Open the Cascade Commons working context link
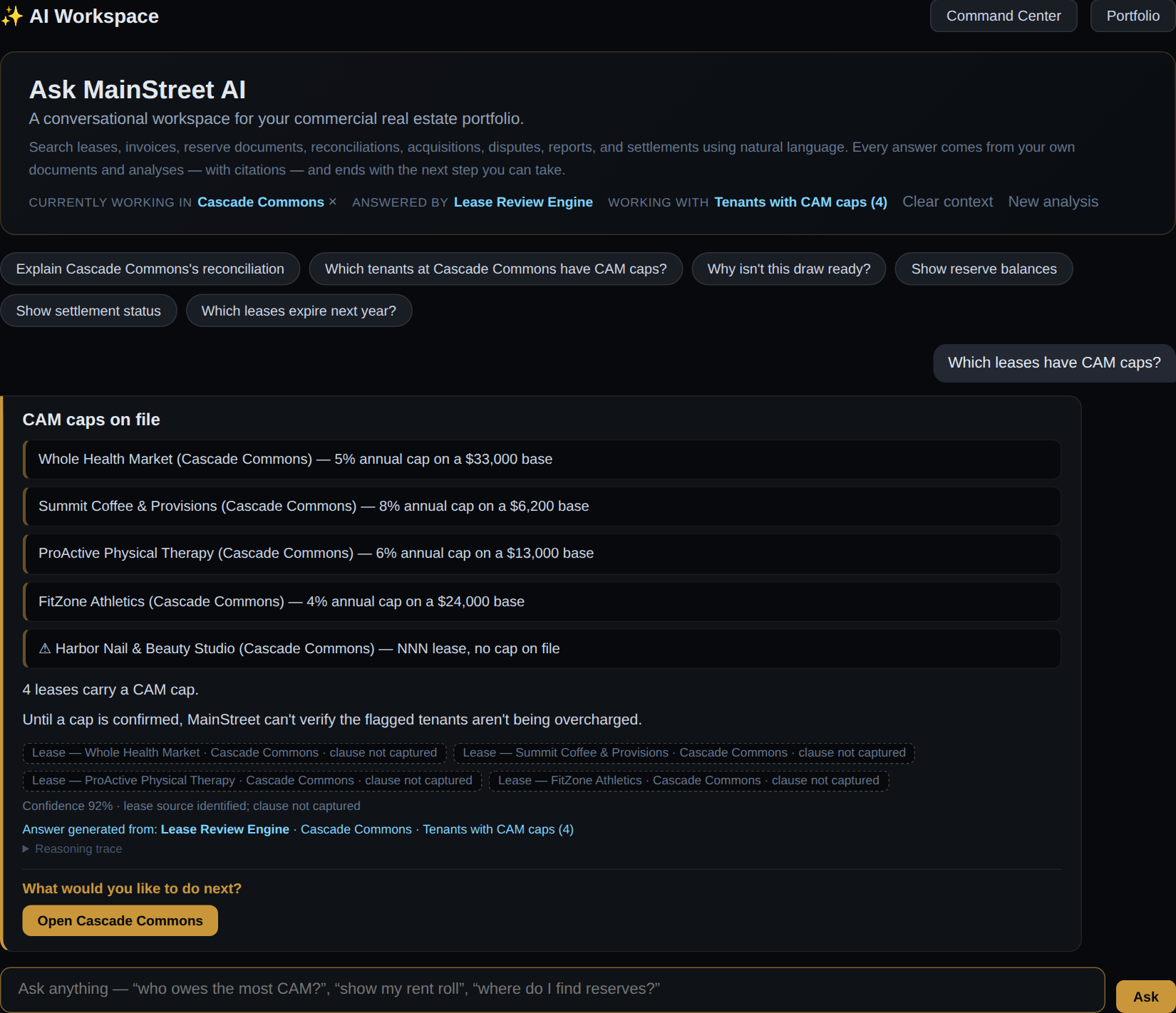 [x=260, y=202]
